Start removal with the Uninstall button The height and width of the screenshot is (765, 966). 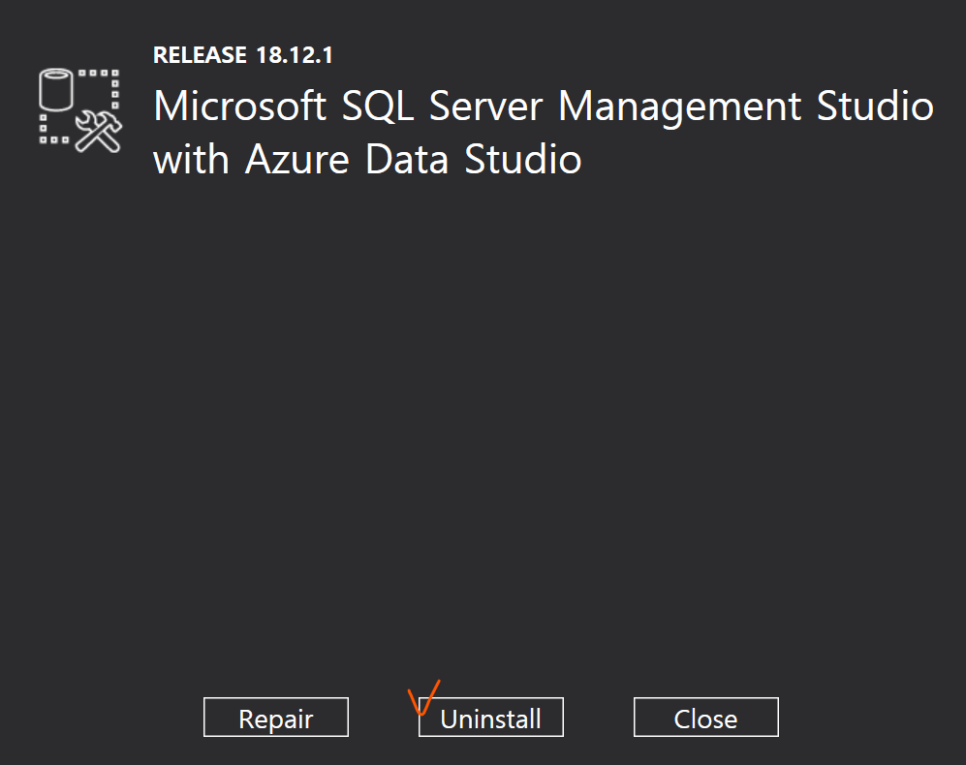(491, 717)
